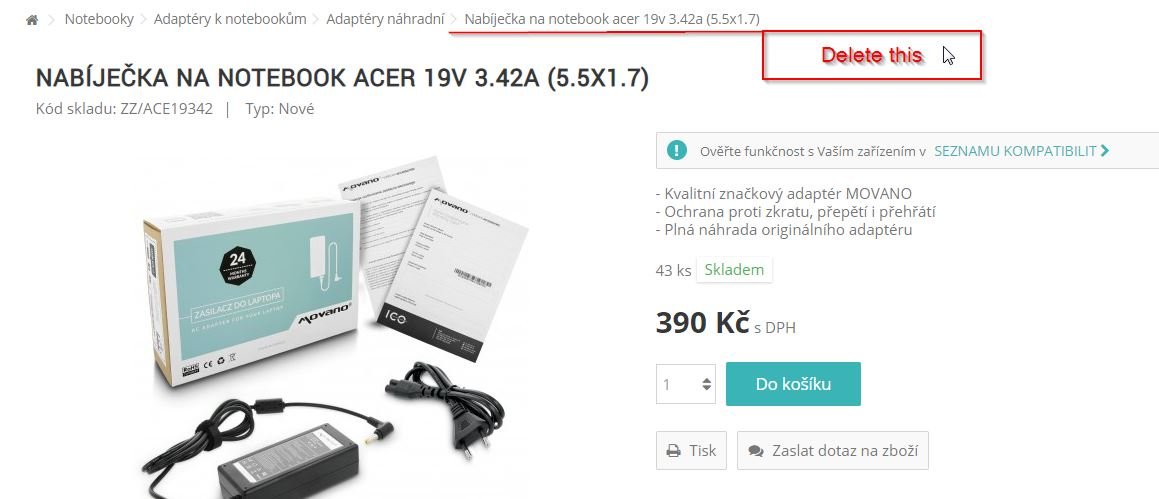Click chevron after SEZNAMU KOMPATIBILIT
This screenshot has width=1159, height=499.
(1105, 151)
